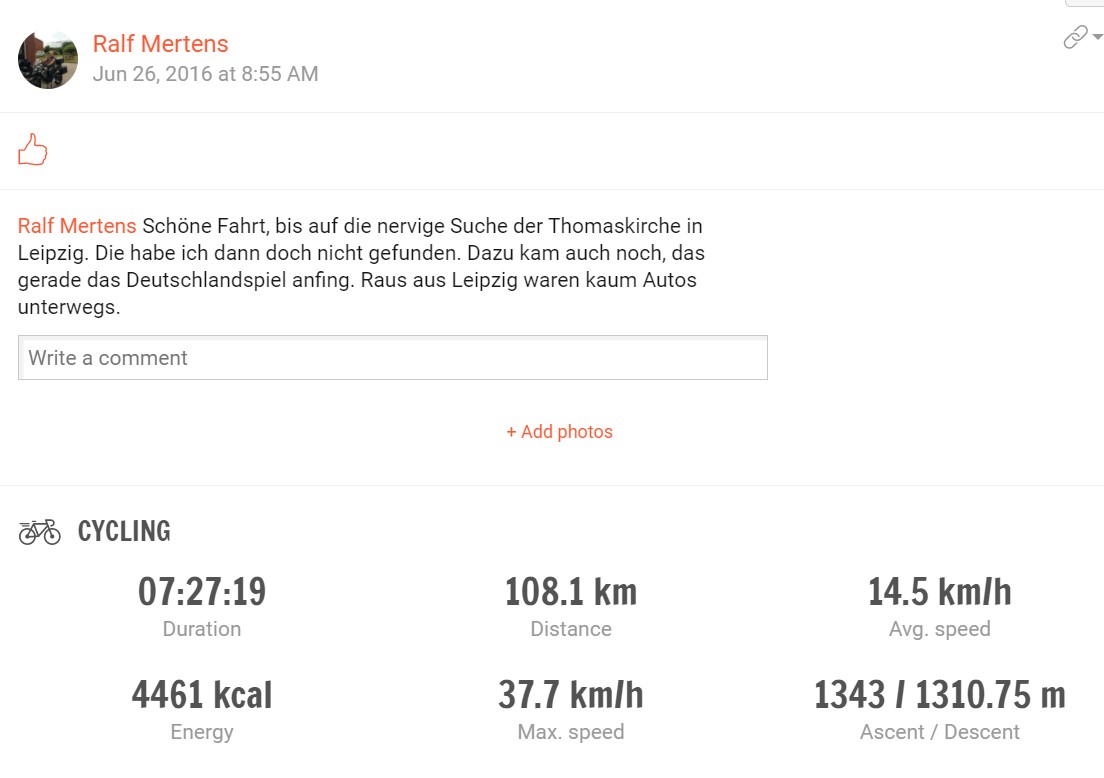
Task: Click the thumbs-up like icon
Action: (x=33, y=150)
